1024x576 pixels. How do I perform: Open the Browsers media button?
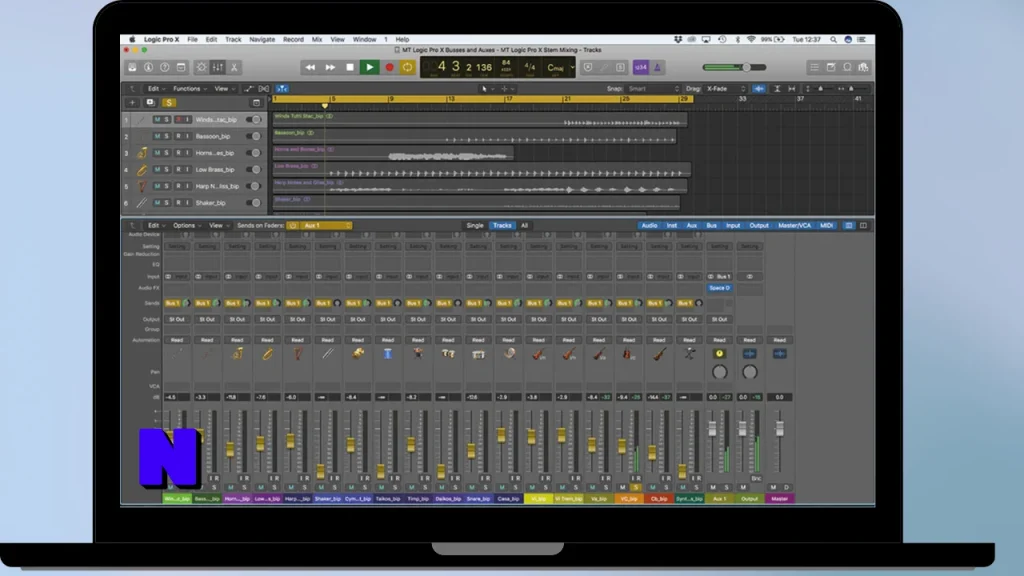[x=863, y=67]
